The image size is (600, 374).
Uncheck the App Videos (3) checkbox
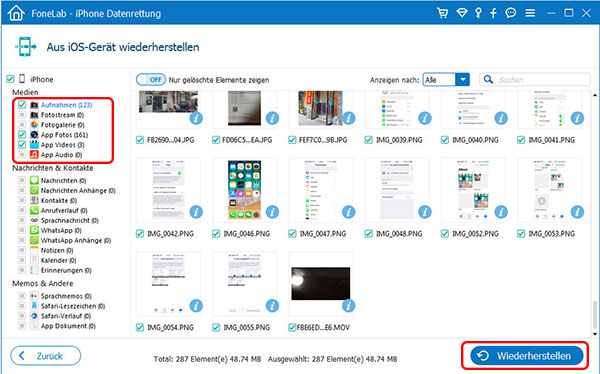pos(22,144)
